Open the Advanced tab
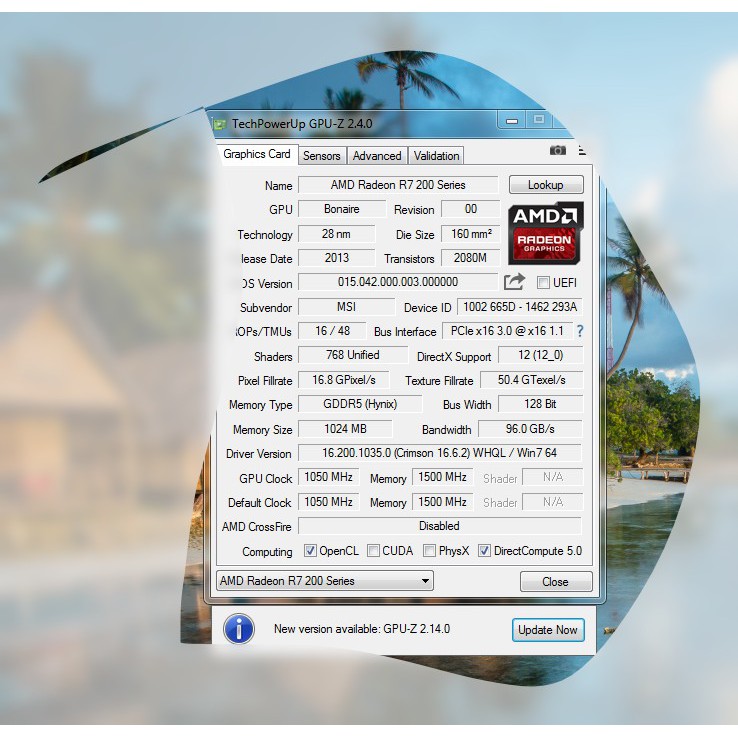Viewport: 738px width, 738px height. click(x=377, y=156)
